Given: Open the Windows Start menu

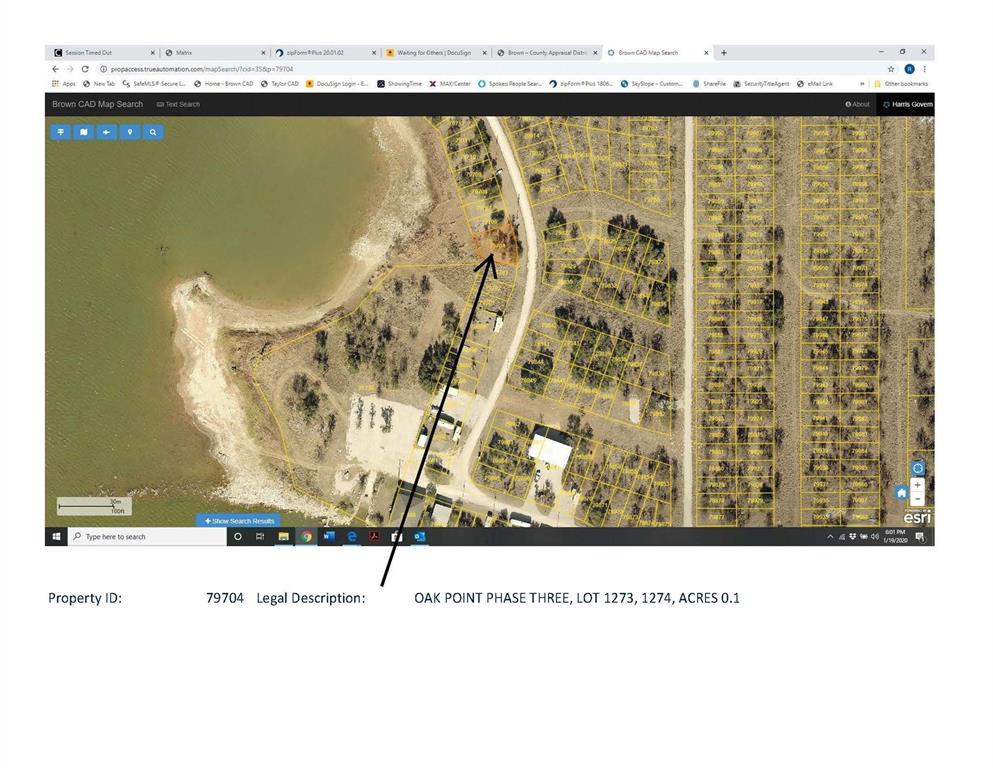Looking at the screenshot, I should 56,536.
